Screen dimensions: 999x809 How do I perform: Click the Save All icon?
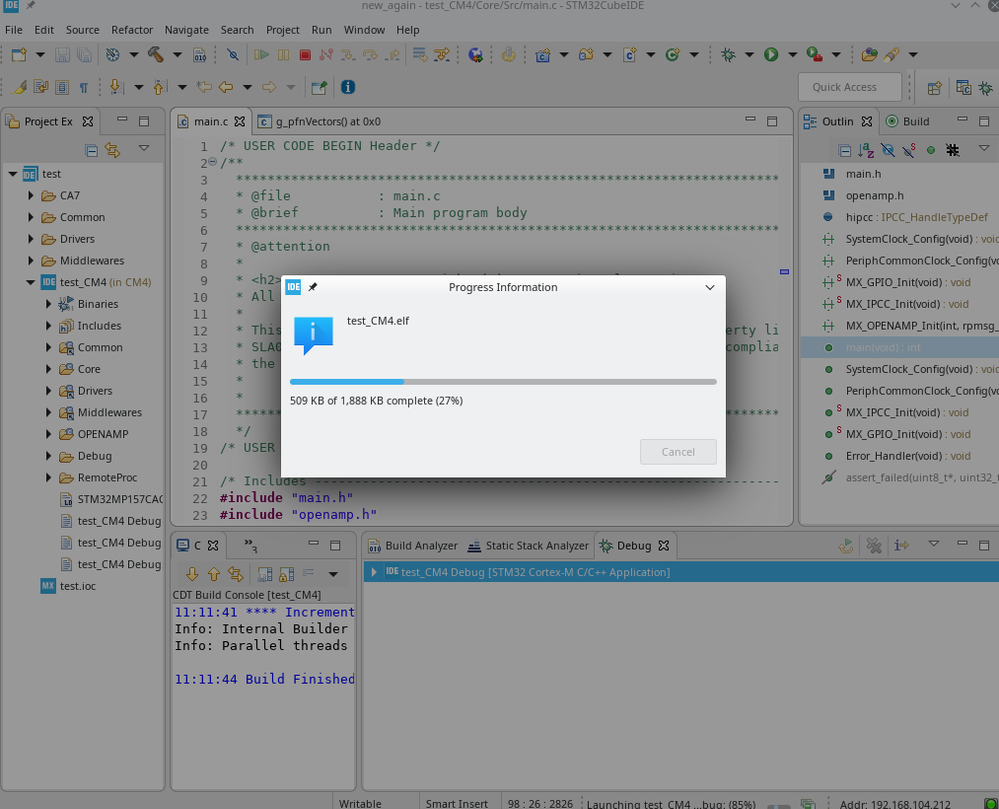pyautogui.click(x=83, y=55)
